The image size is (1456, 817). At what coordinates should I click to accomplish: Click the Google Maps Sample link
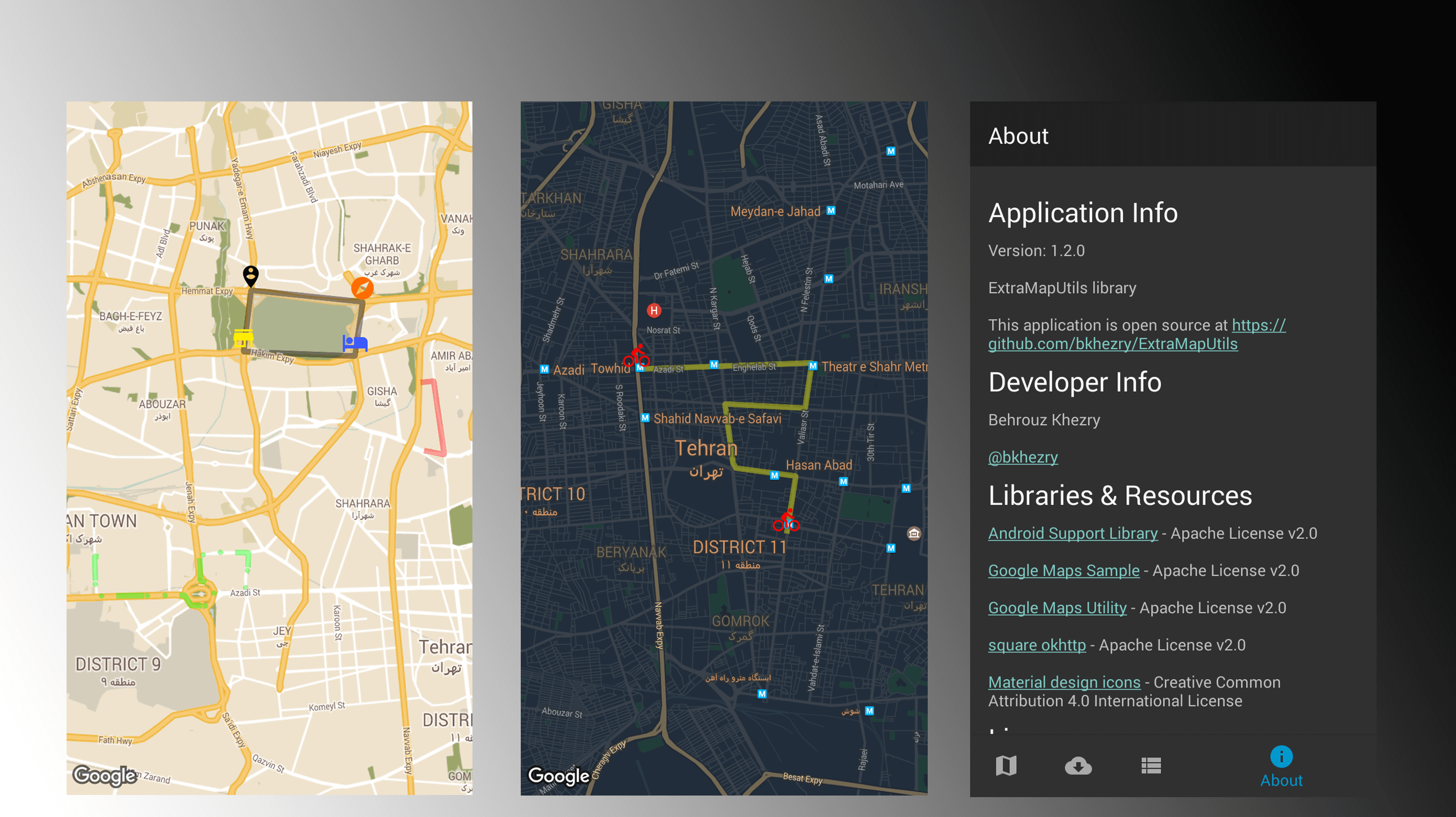click(x=1063, y=570)
